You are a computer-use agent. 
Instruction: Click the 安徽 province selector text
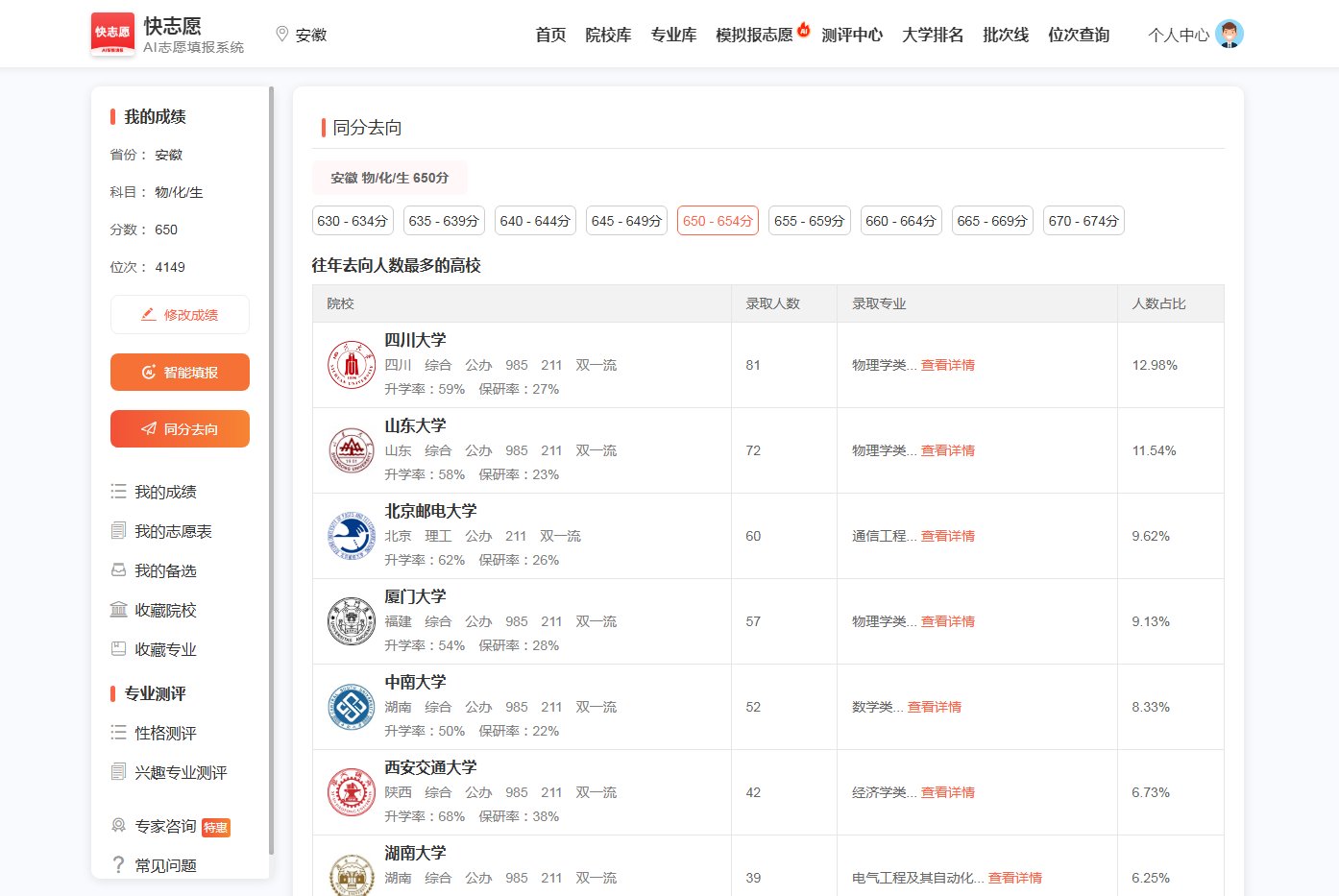point(311,35)
